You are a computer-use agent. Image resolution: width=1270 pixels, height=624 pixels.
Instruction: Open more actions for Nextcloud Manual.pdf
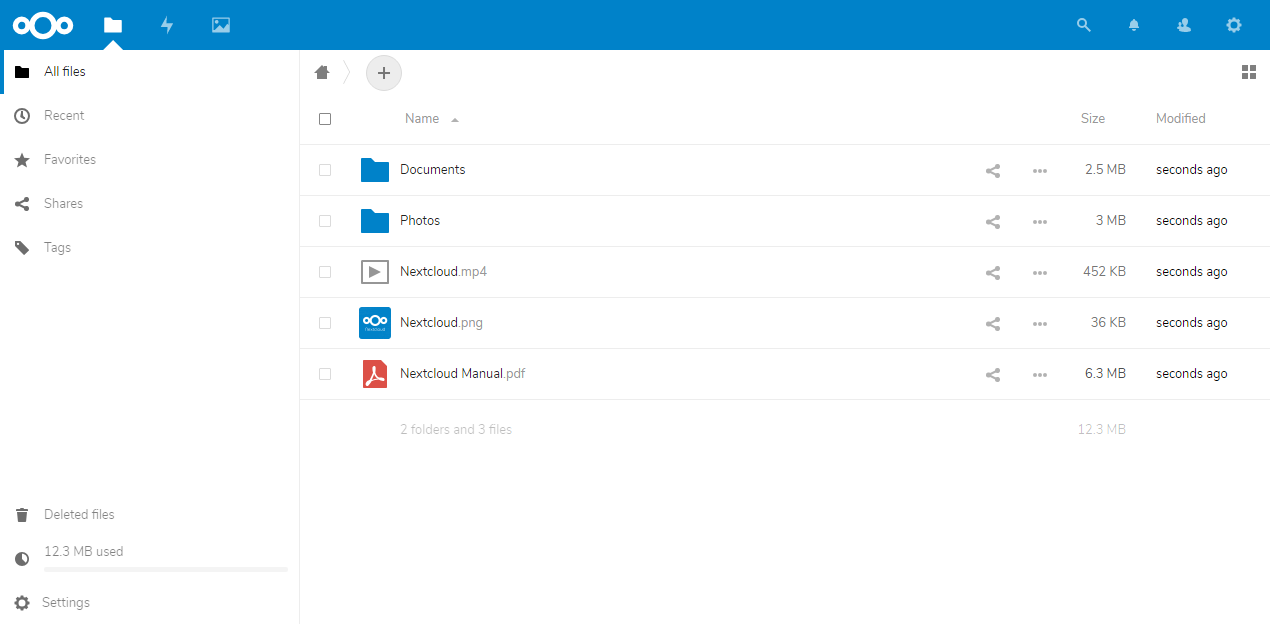1040,375
